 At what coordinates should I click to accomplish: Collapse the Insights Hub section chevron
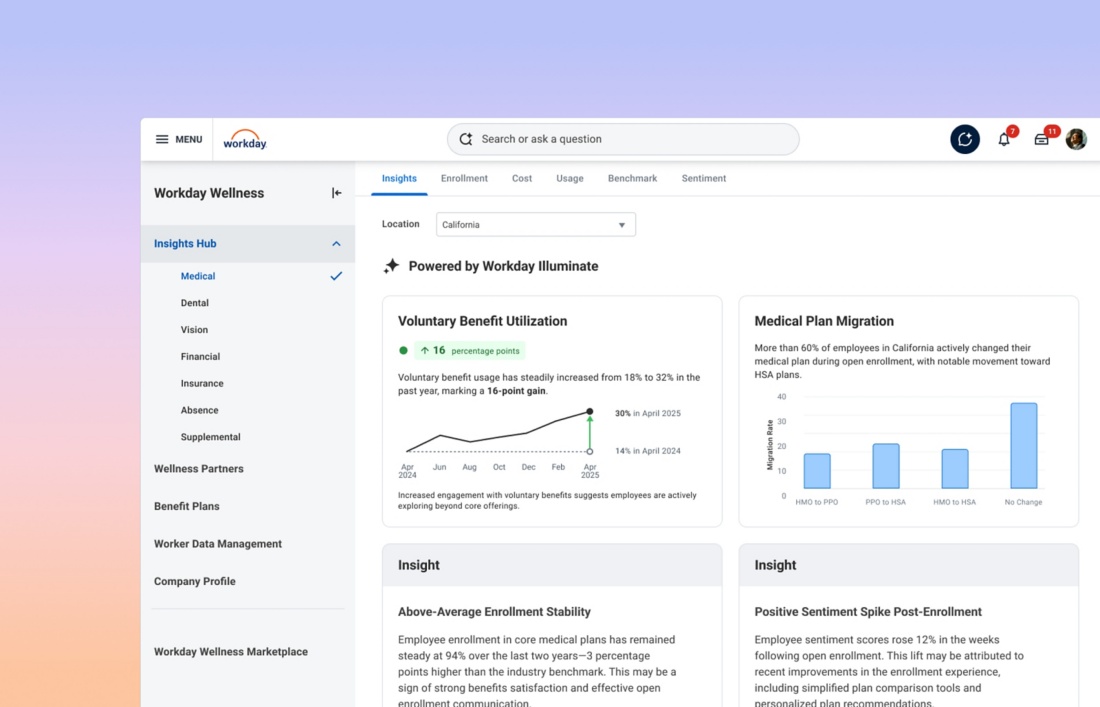click(x=336, y=244)
